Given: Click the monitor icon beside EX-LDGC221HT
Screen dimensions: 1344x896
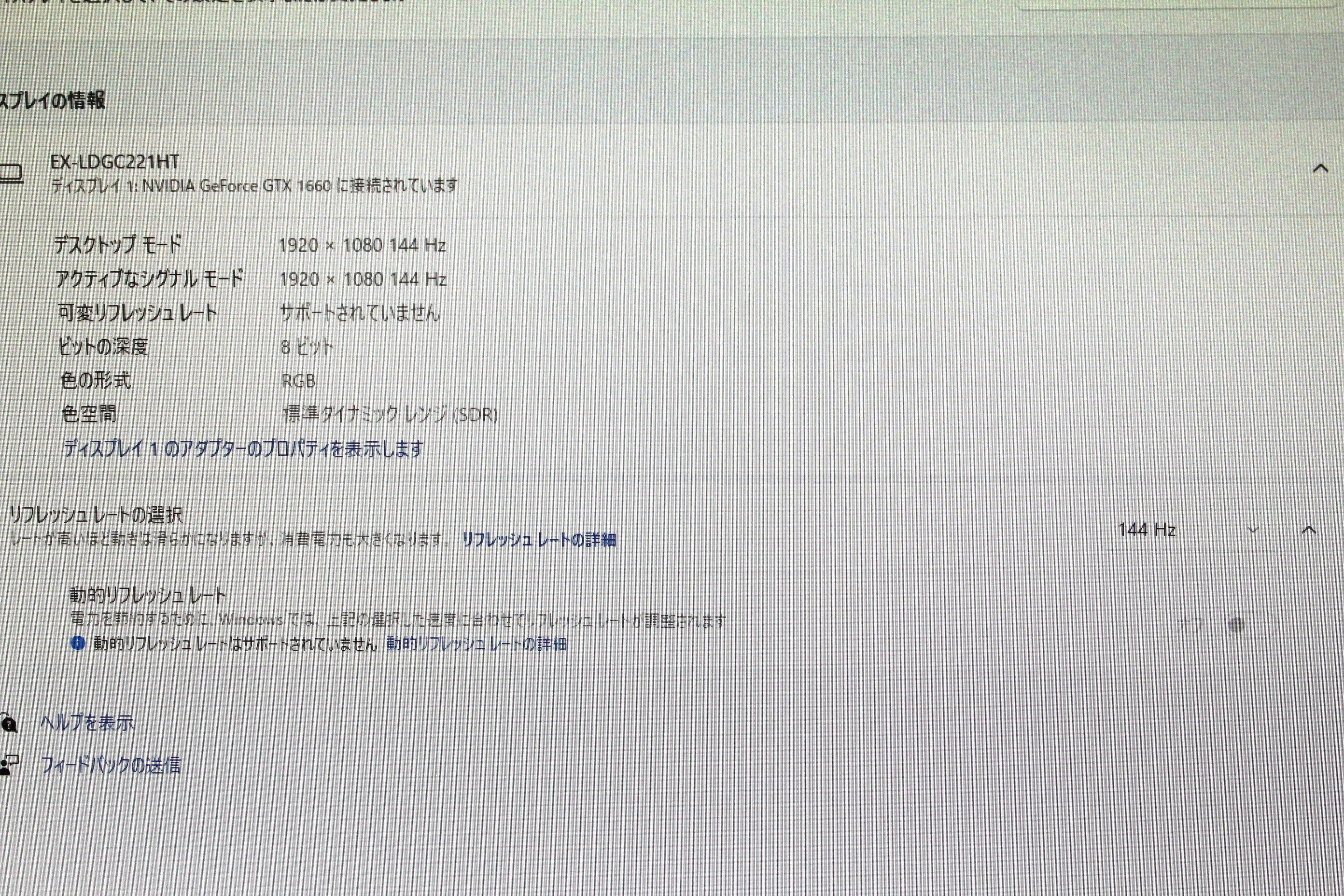Looking at the screenshot, I should pos(10,173).
